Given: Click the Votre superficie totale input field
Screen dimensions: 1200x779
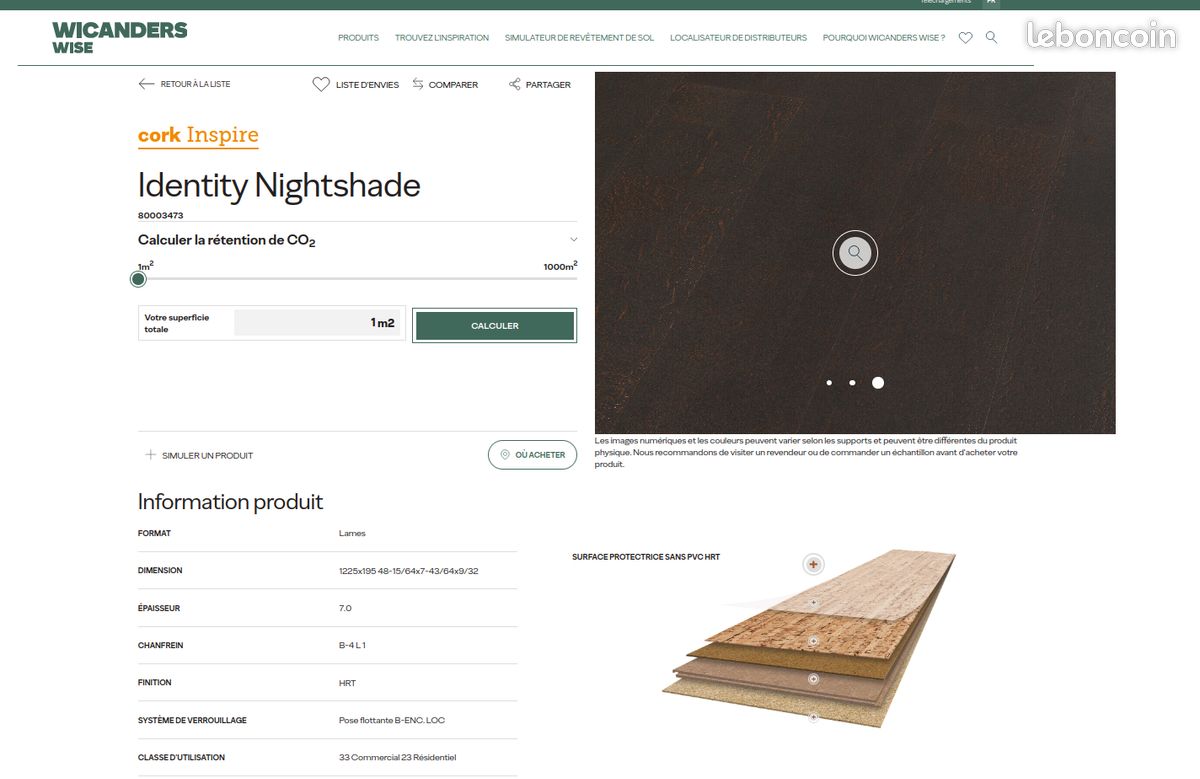Looking at the screenshot, I should coord(319,323).
